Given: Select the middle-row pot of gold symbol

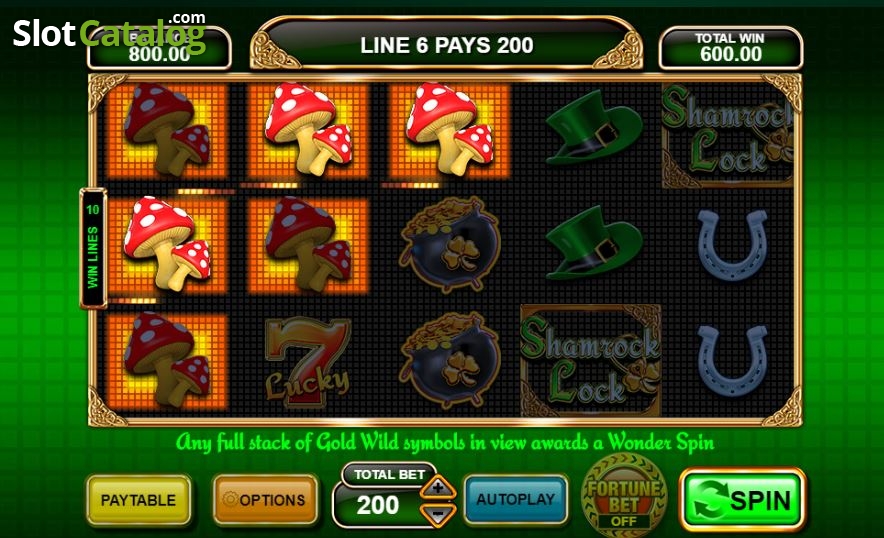Looking at the screenshot, I should click(449, 244).
